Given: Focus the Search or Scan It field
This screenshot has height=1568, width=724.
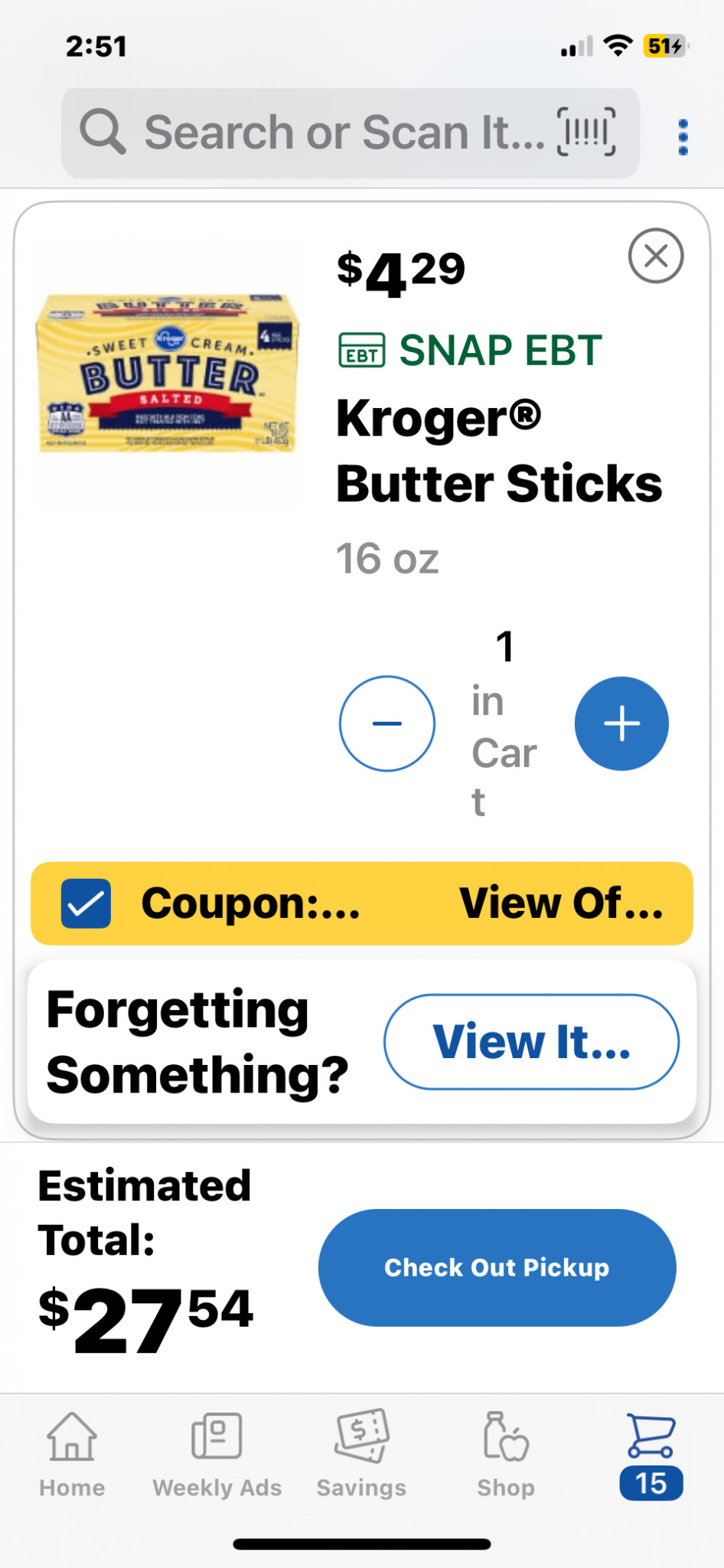Looking at the screenshot, I should [x=344, y=132].
